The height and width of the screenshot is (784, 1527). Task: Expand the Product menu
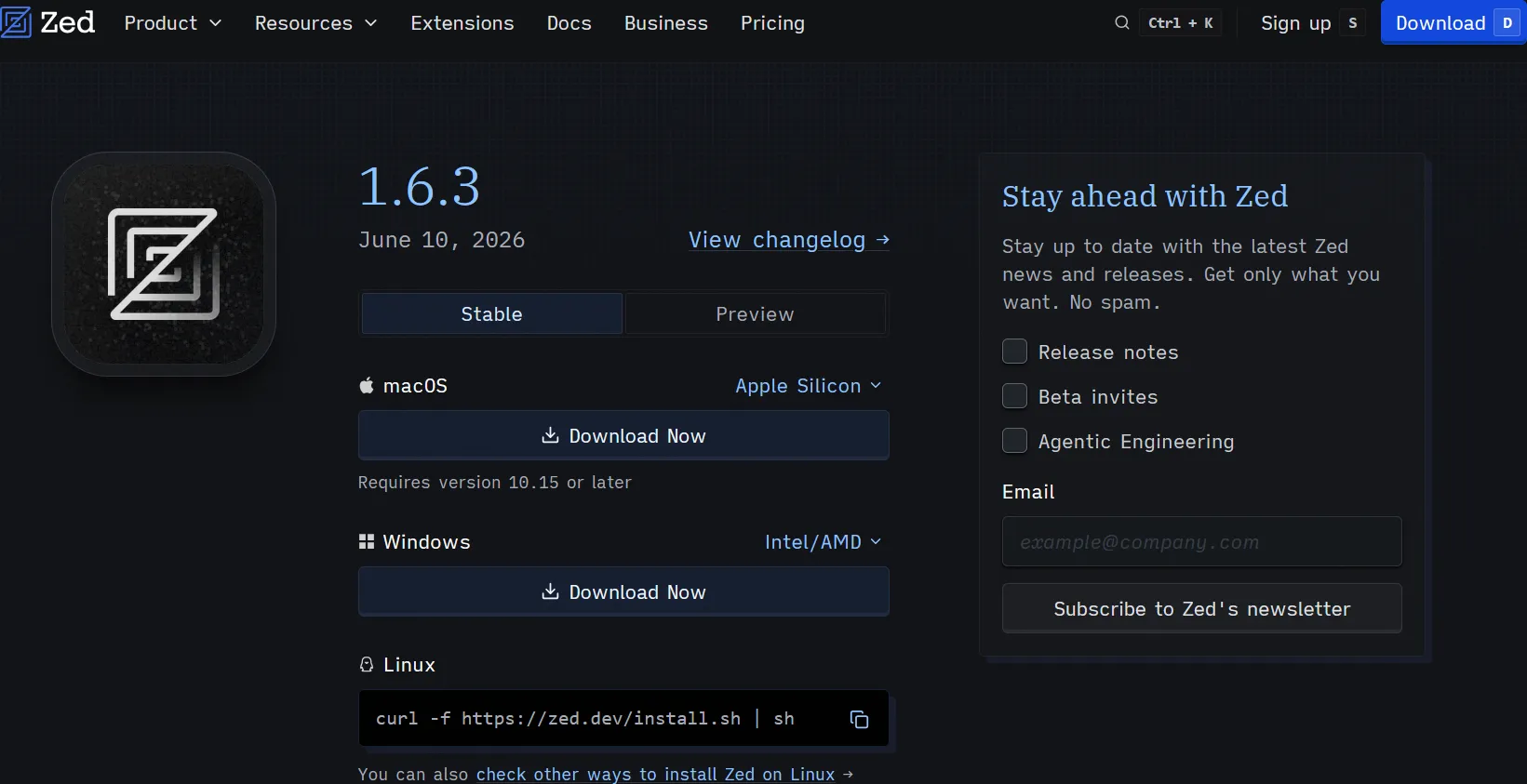click(173, 23)
